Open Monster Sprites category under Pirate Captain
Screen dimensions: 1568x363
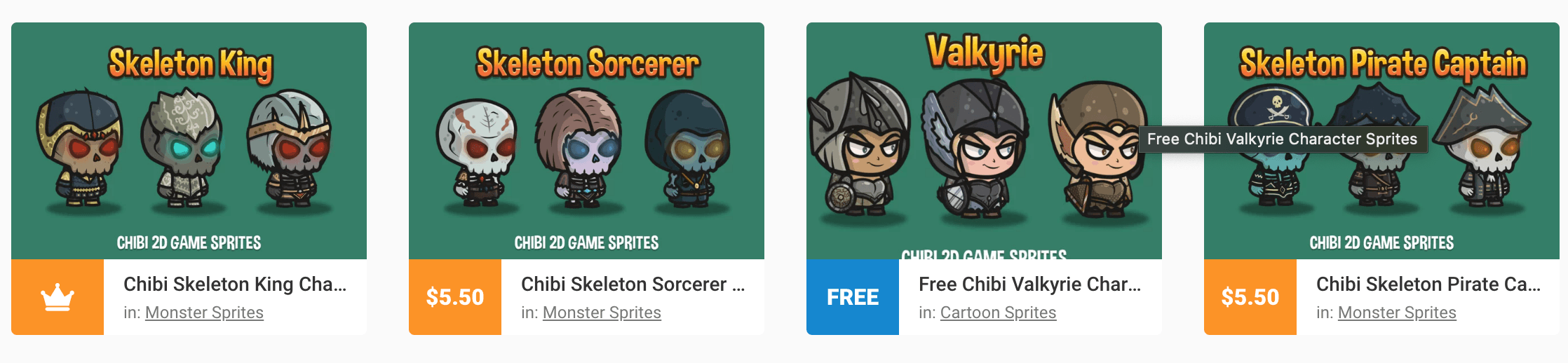1397,313
